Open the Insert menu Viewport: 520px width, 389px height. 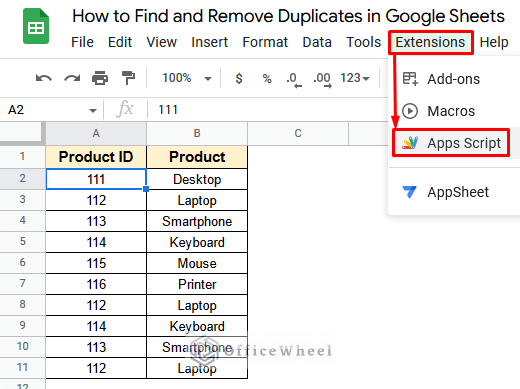210,42
